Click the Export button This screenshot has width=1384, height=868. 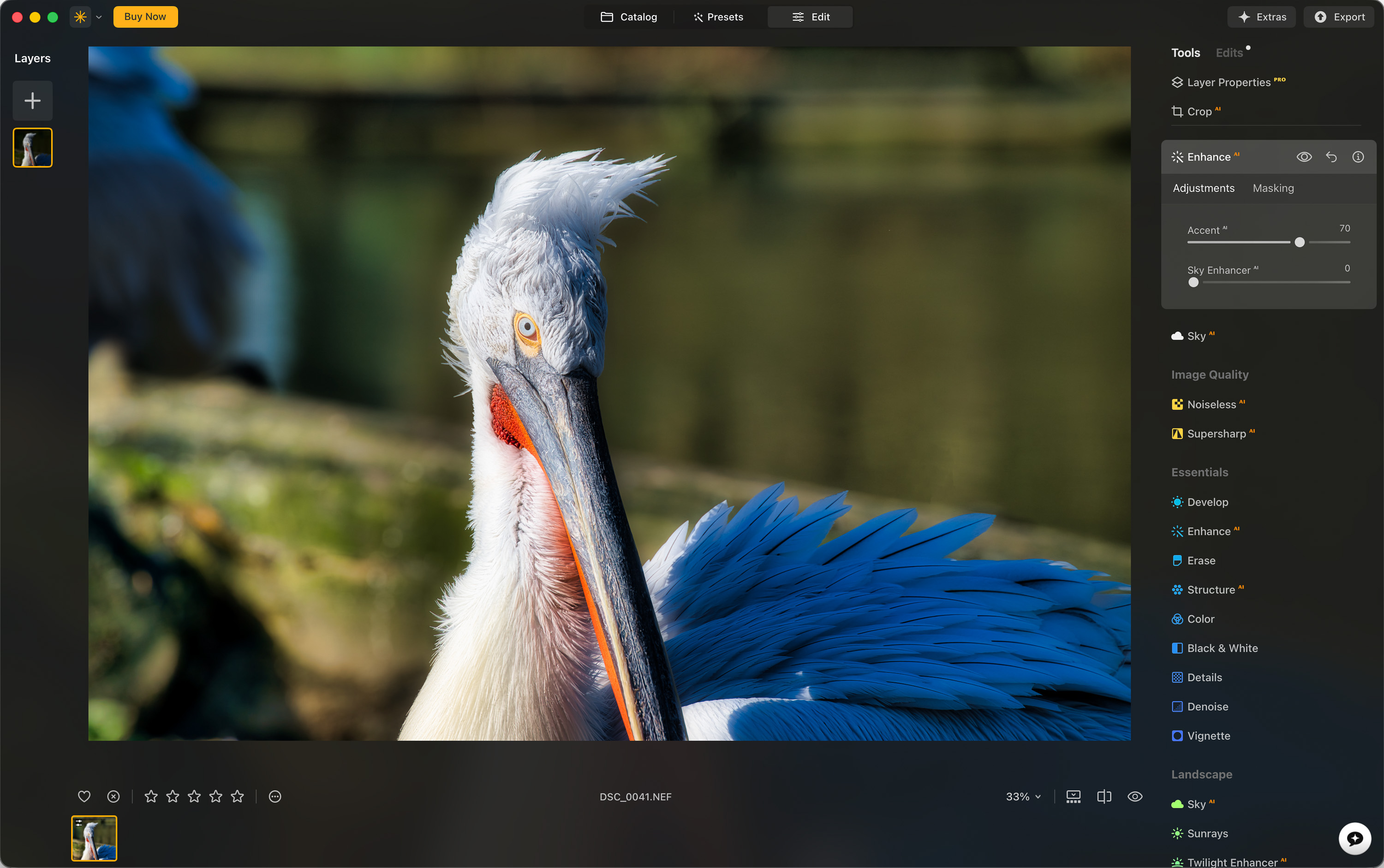click(x=1339, y=17)
